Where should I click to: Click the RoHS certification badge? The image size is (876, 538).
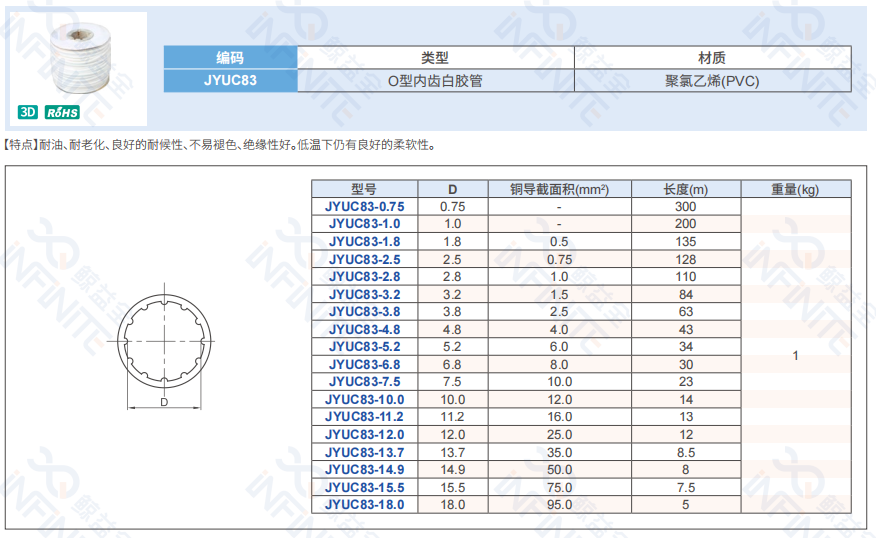pyautogui.click(x=61, y=112)
